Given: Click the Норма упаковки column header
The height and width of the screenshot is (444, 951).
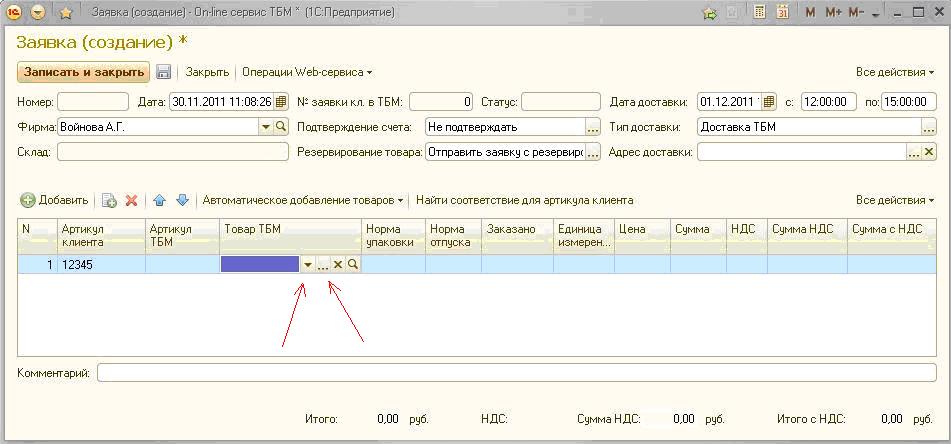Looking at the screenshot, I should [394, 236].
